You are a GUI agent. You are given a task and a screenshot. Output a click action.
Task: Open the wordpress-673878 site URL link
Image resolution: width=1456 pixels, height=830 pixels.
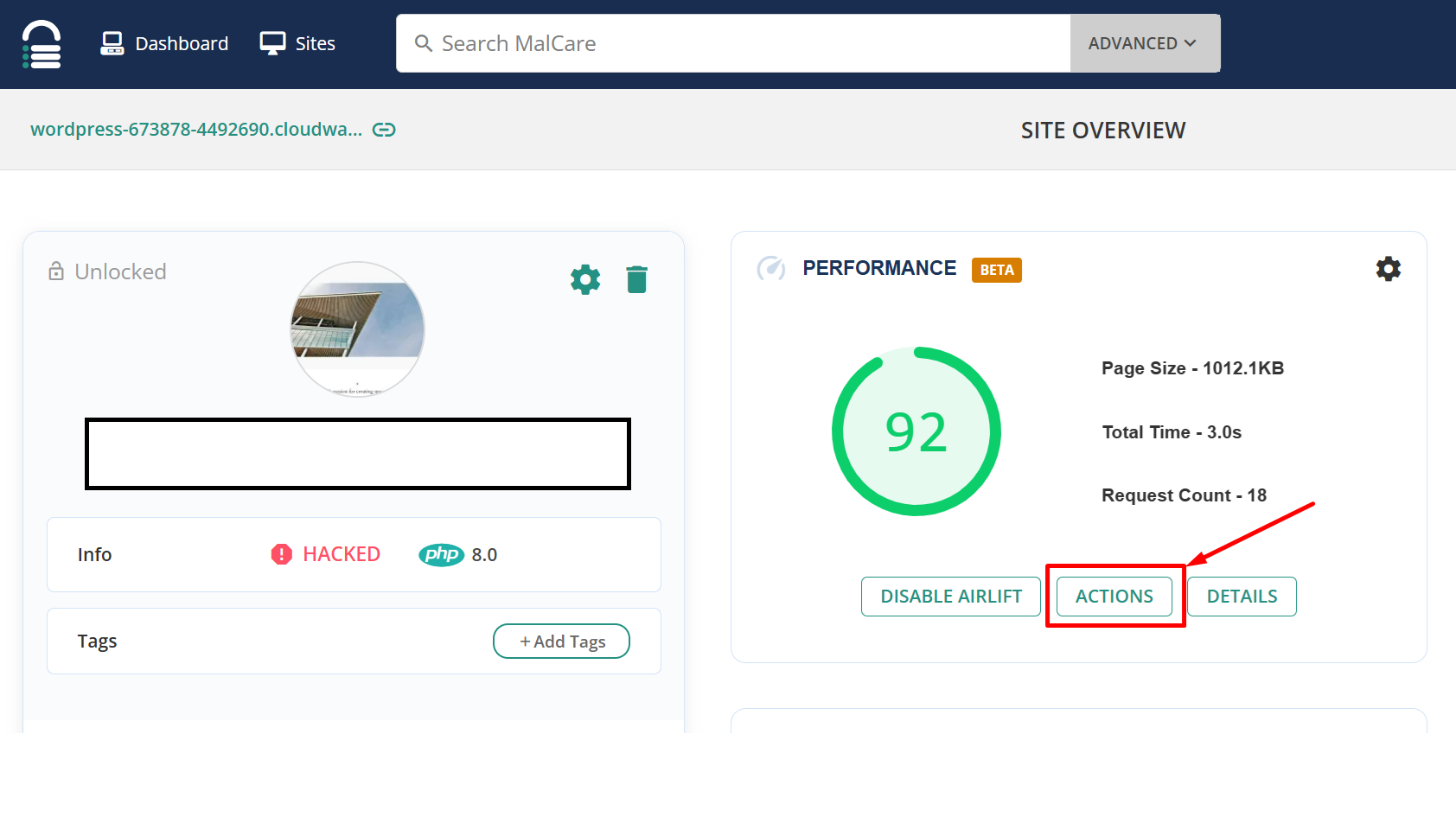pos(196,130)
